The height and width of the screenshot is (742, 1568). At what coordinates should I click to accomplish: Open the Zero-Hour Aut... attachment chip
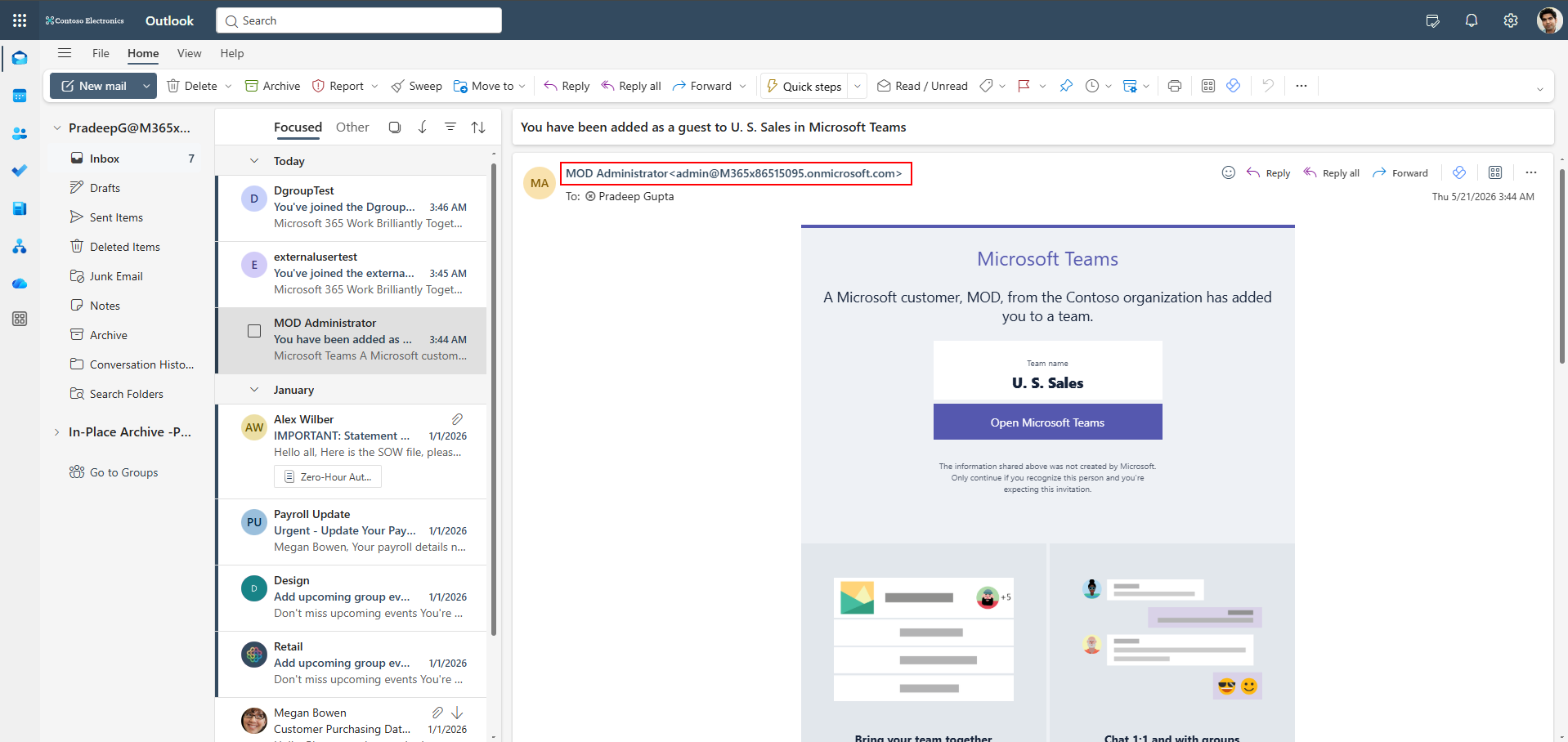click(x=328, y=477)
